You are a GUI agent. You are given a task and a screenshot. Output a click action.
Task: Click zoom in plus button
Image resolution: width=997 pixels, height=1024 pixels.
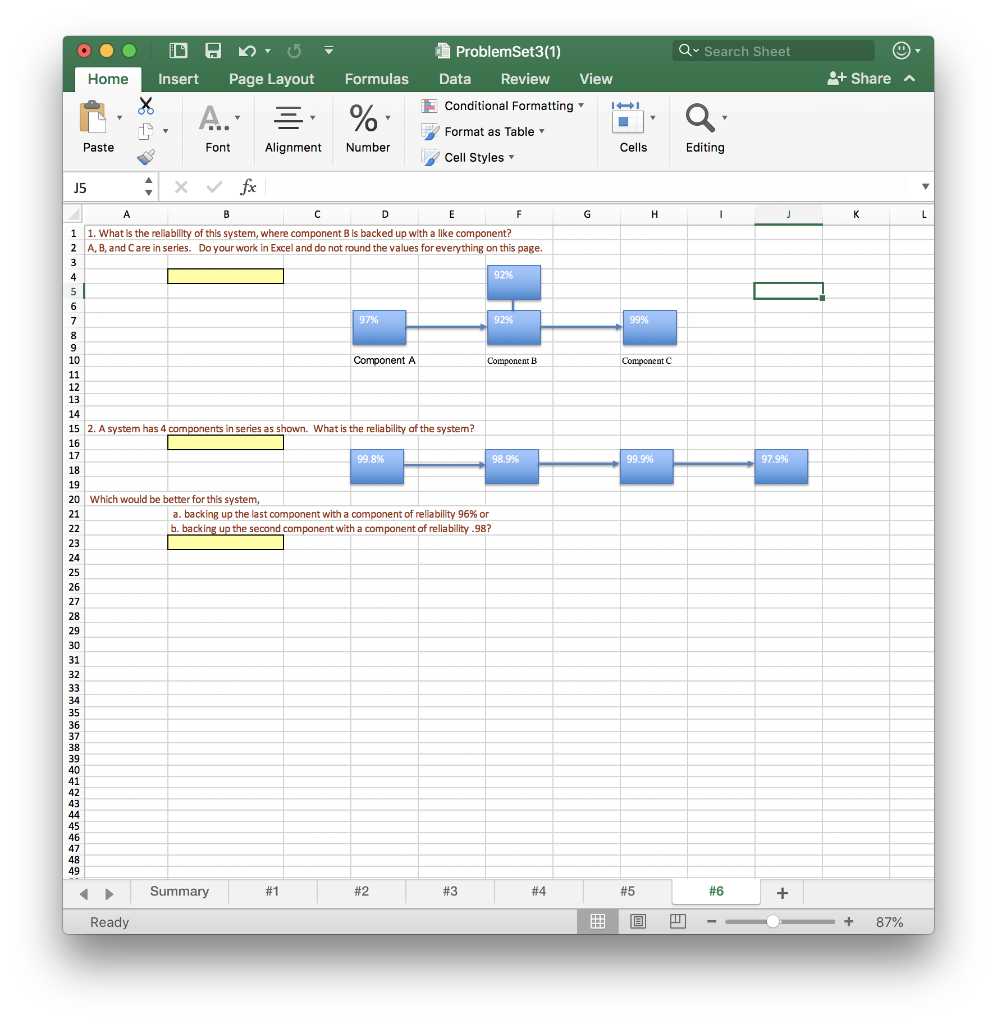click(x=848, y=921)
